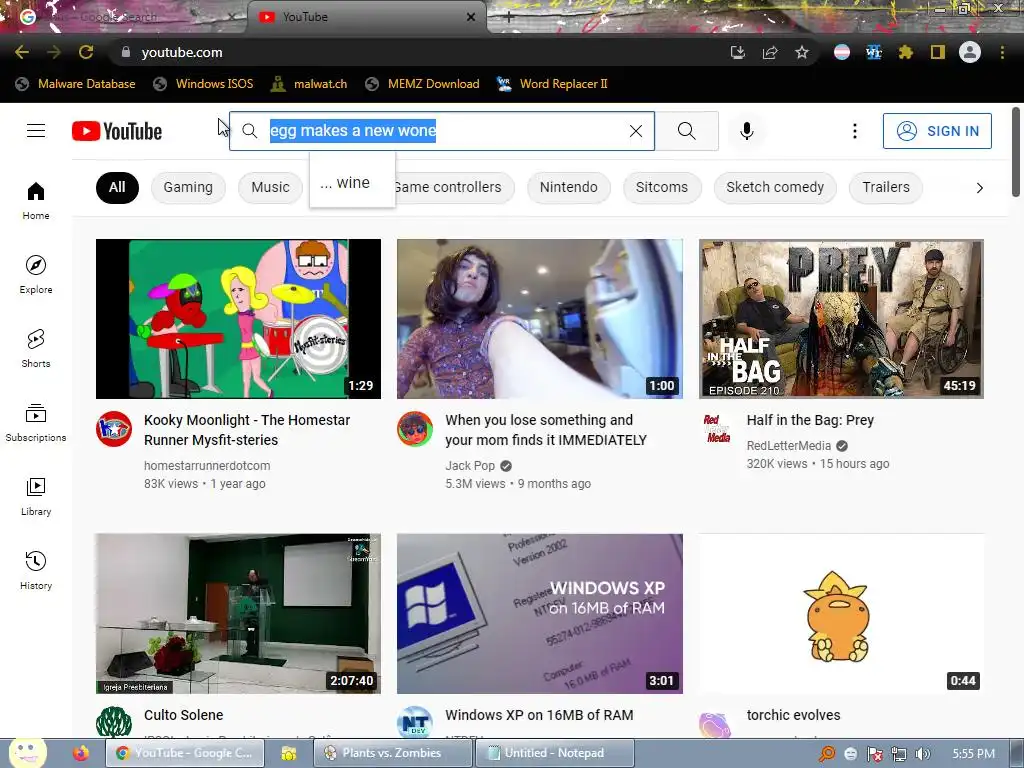Open Explore in the sidebar

[36, 274]
